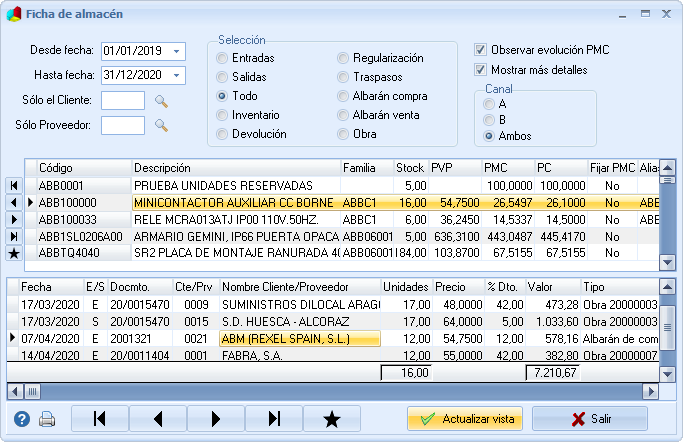Go to next record in bottom navigation bar

(216, 419)
